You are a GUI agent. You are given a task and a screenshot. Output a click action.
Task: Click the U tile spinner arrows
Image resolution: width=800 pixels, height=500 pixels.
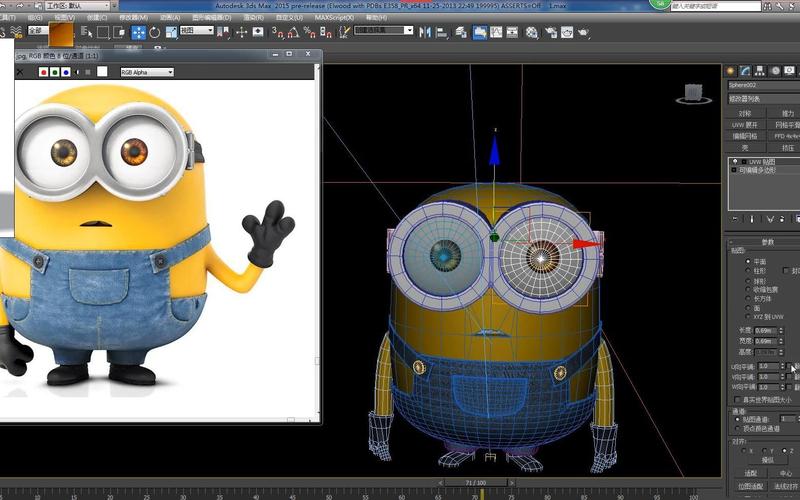coord(781,366)
